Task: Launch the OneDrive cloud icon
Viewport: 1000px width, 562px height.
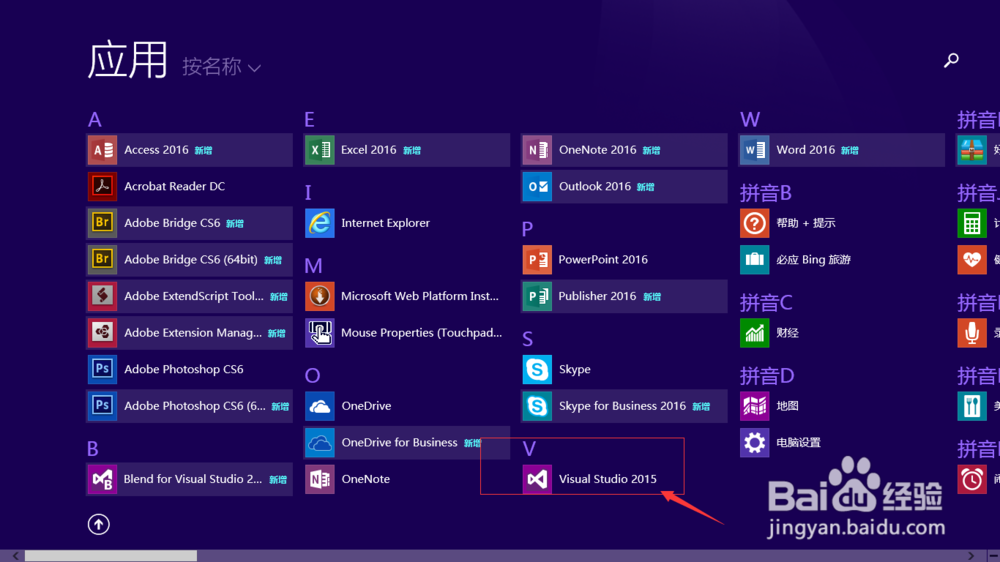Action: (x=320, y=406)
